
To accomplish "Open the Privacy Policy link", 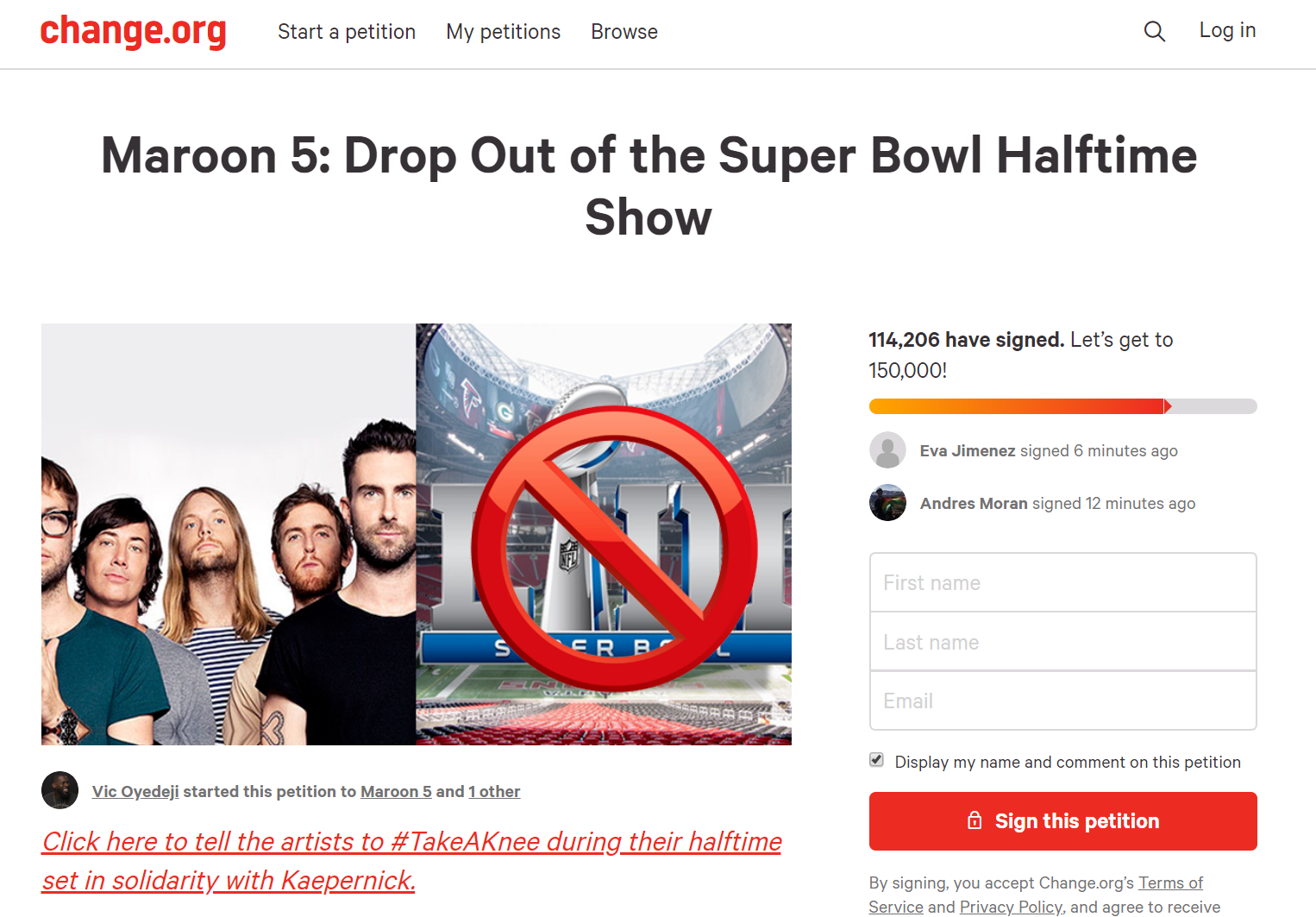I will coord(1011,907).
